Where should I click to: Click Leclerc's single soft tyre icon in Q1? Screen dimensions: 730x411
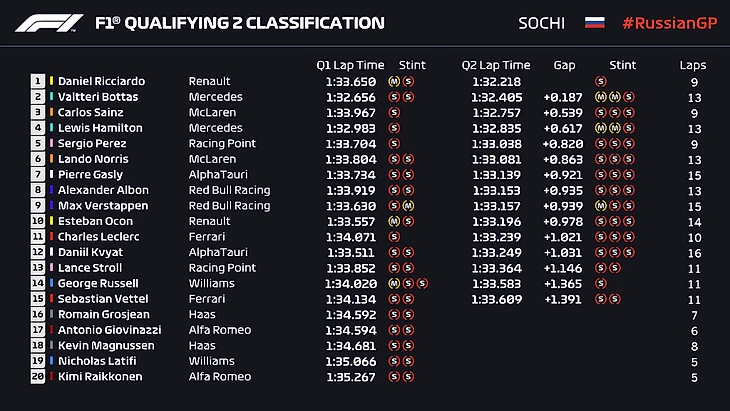coord(395,237)
